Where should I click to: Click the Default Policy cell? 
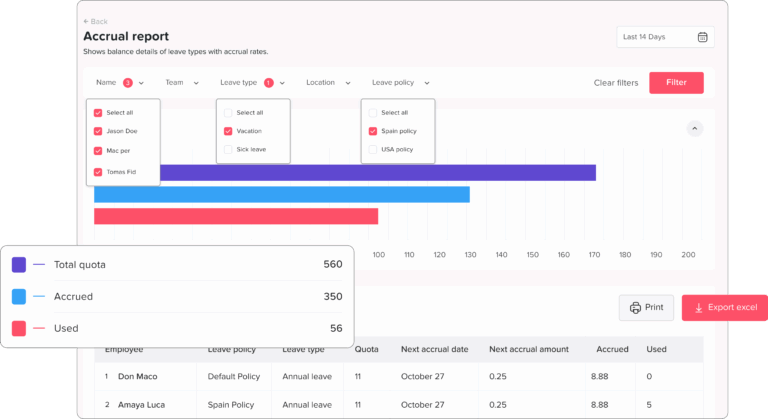(234, 376)
